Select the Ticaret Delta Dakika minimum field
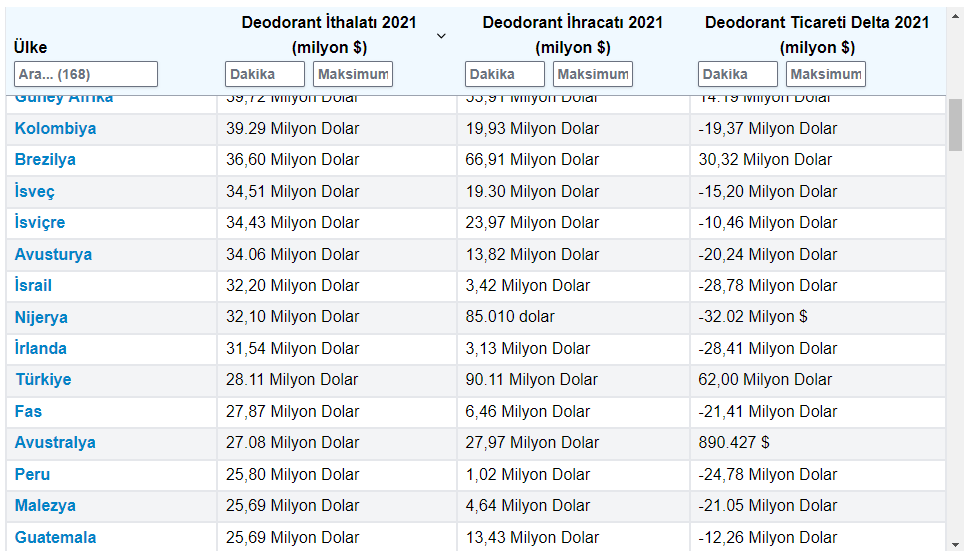This screenshot has height=551, width=972. click(x=737, y=74)
